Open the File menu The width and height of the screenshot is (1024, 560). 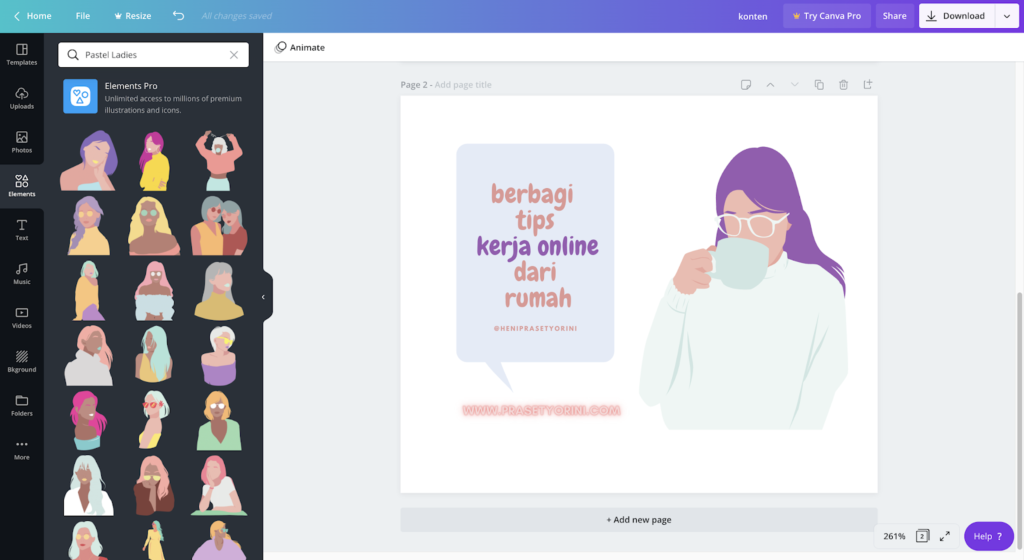click(x=83, y=16)
